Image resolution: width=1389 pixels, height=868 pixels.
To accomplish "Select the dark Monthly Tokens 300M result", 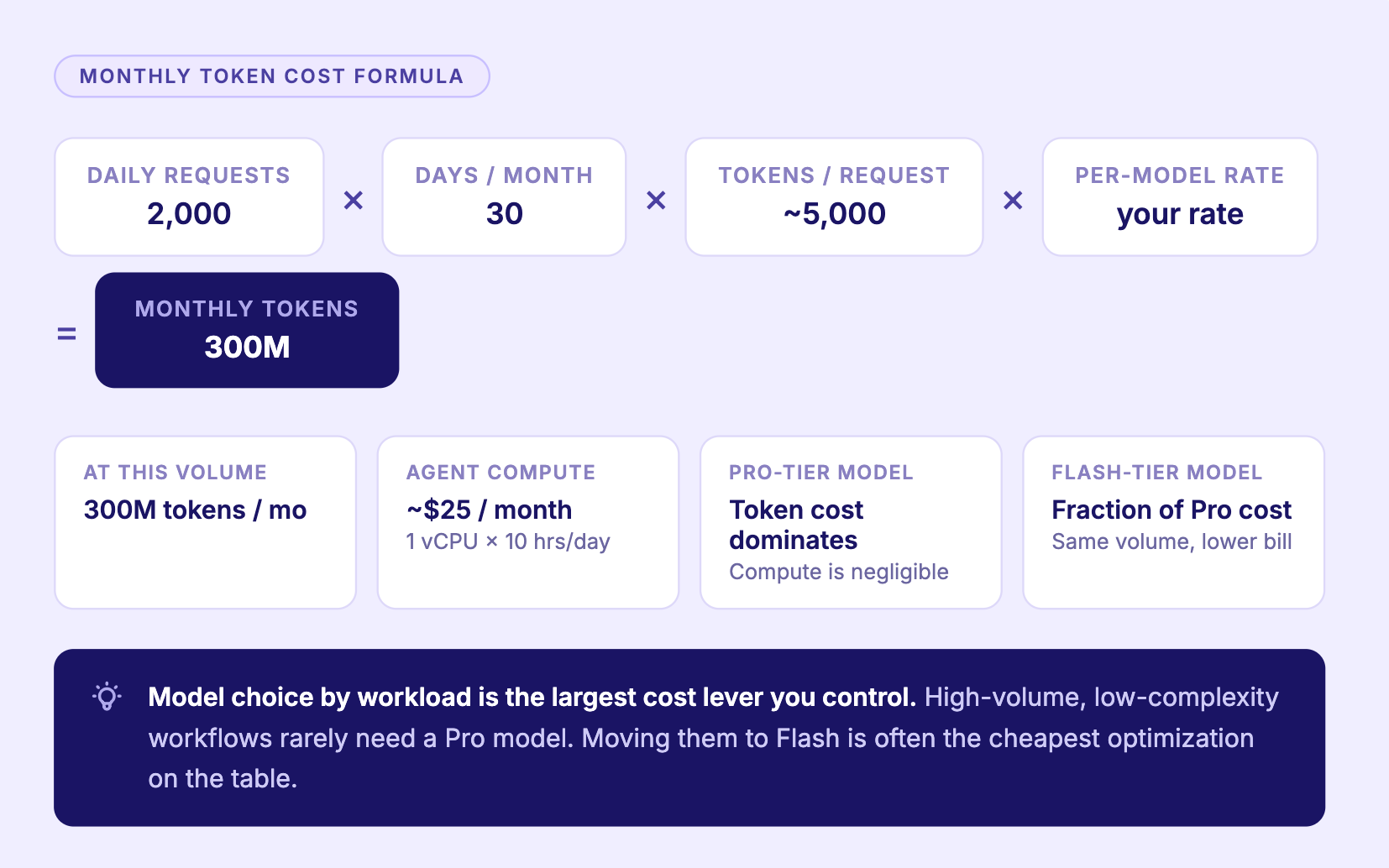I will (x=247, y=330).
